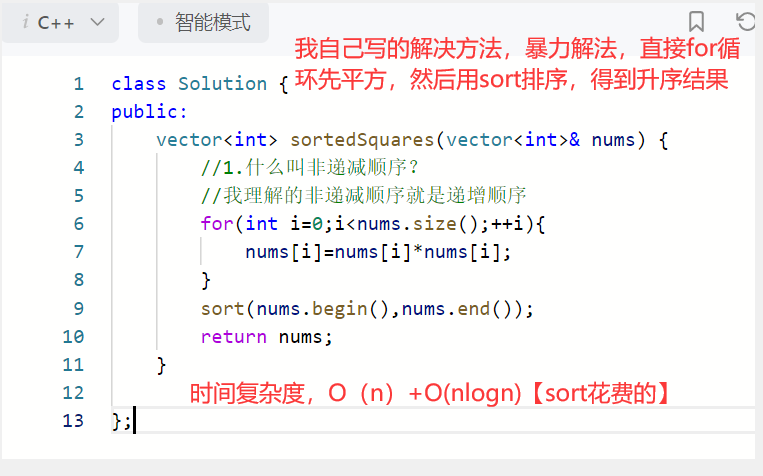Viewport: 763px width, 476px height.
Task: Click line number 1 in the gutter
Action: [78, 84]
